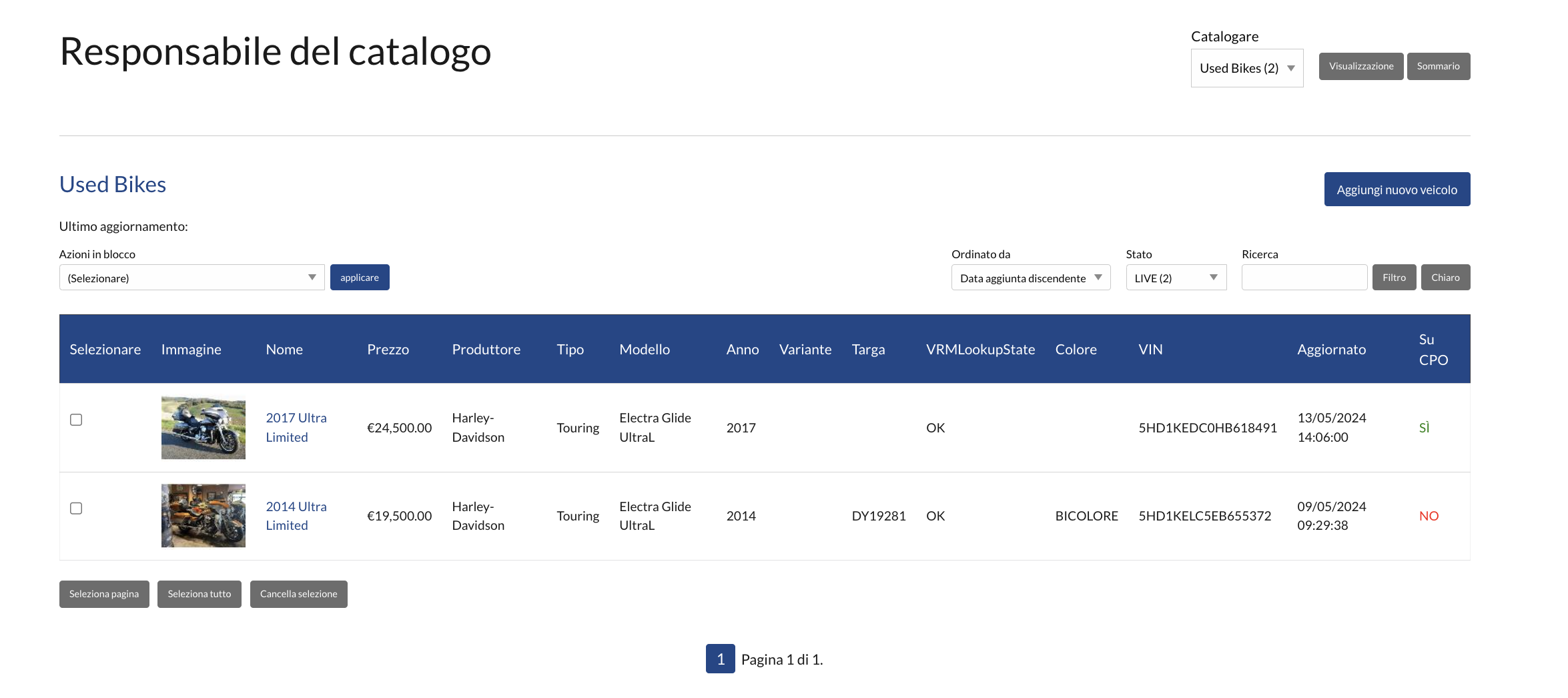The width and height of the screenshot is (1568, 698).
Task: Clear filters with the Chiaro button
Action: [1445, 278]
